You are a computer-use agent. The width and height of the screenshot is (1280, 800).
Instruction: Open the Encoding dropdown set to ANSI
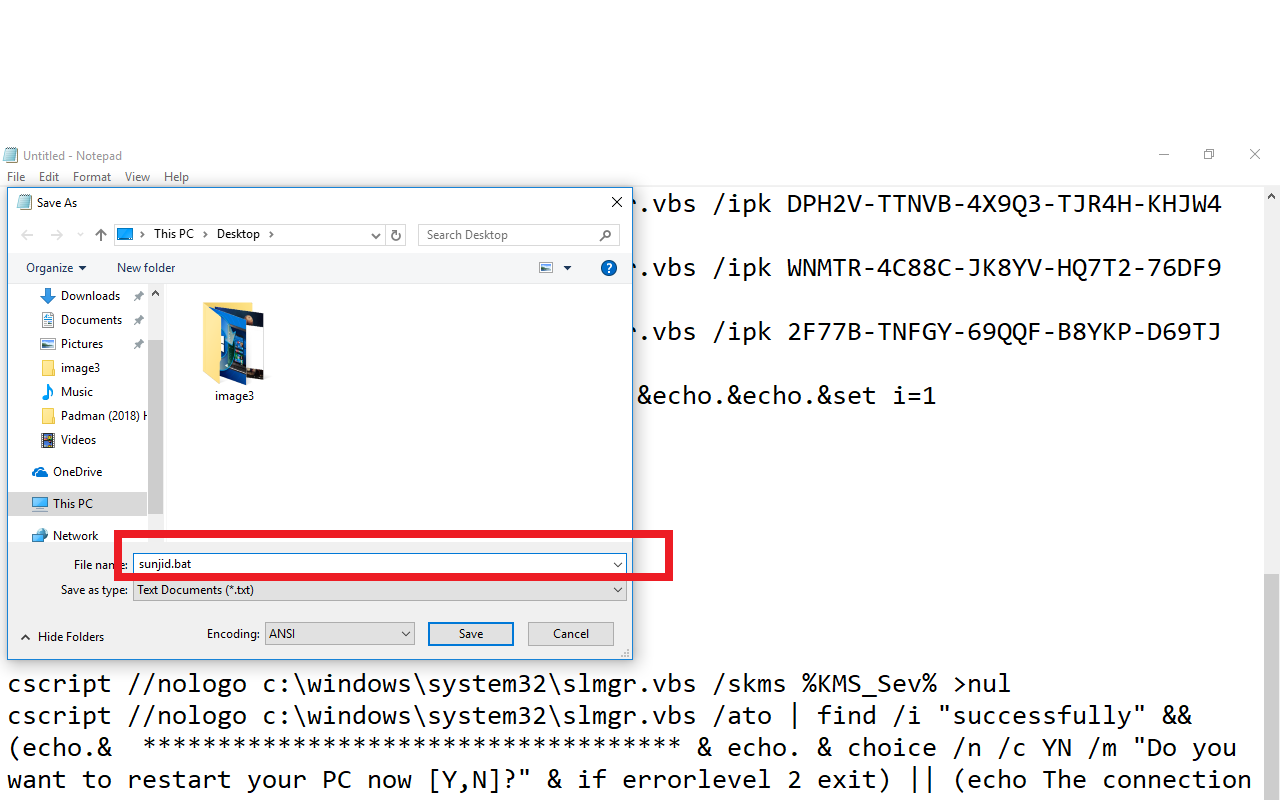[x=338, y=633]
